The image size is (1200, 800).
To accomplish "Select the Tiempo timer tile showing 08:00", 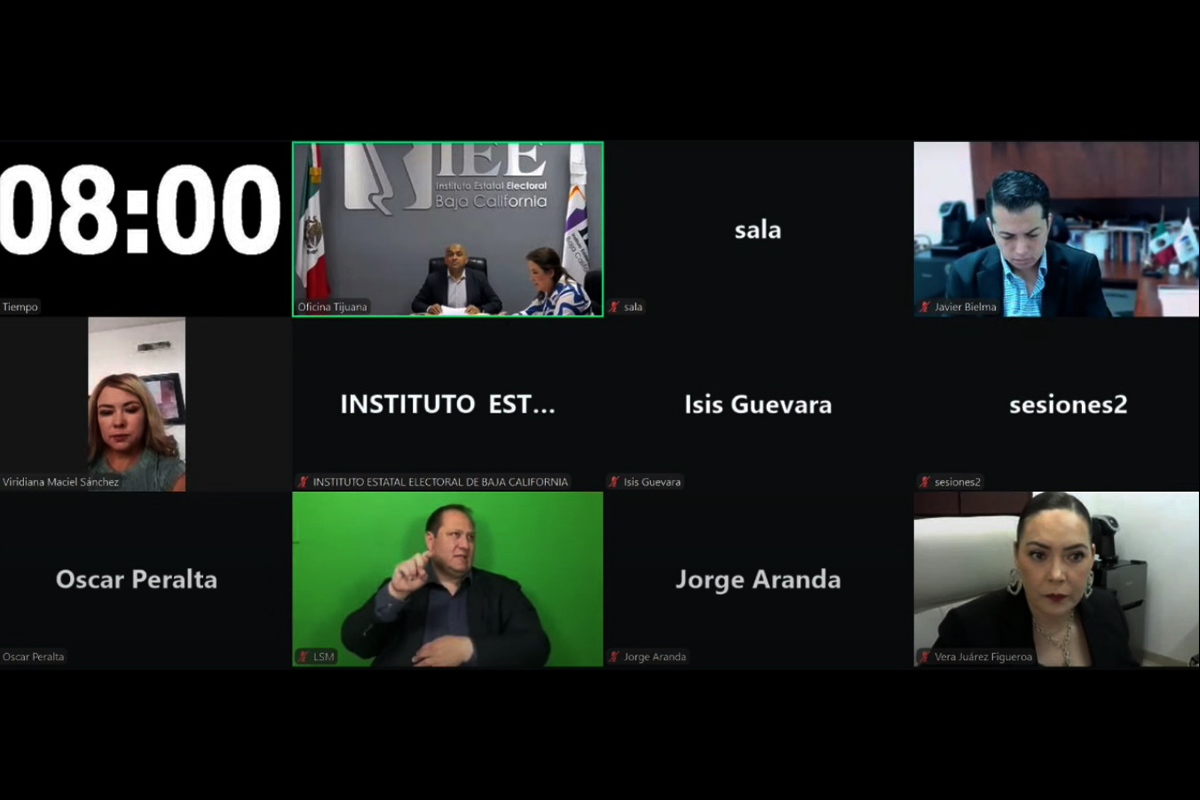I will pos(144,229).
